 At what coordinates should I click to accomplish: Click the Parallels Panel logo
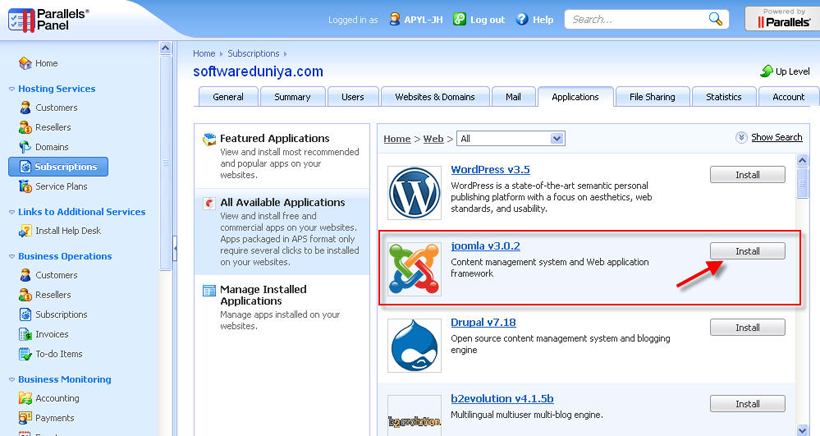[x=48, y=20]
